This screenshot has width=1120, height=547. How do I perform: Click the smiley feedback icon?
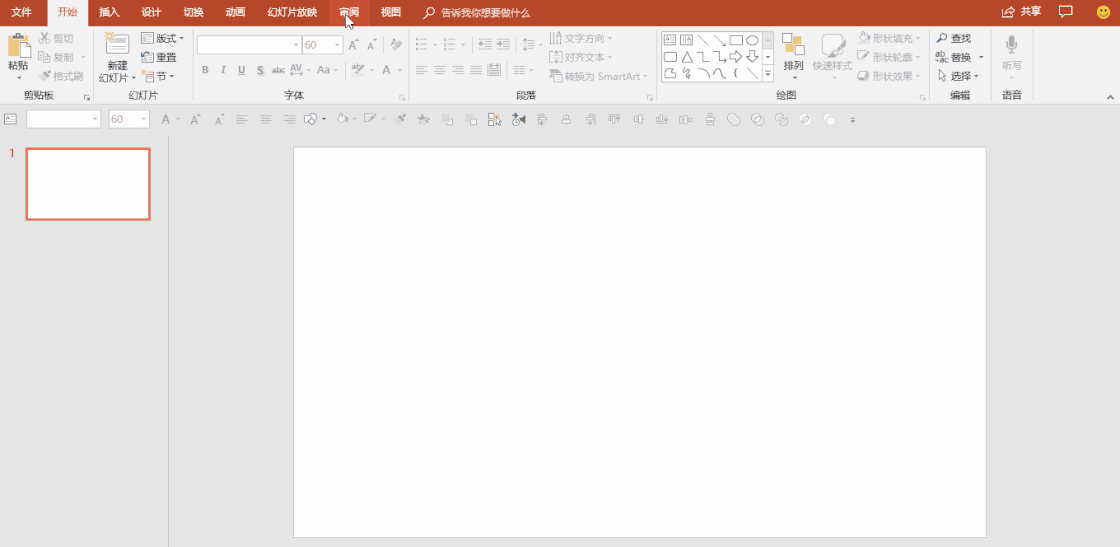pyautogui.click(x=1104, y=12)
